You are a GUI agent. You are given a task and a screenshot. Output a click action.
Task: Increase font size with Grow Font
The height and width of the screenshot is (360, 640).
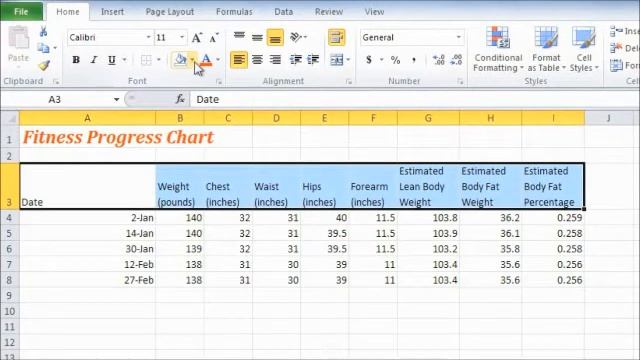point(197,38)
